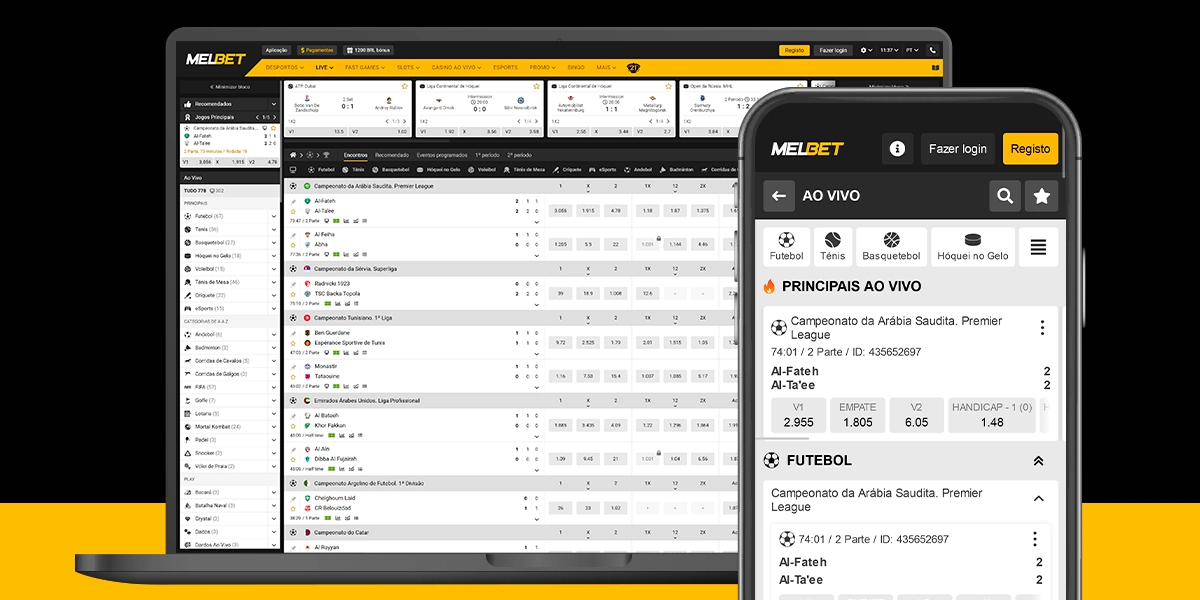Image resolution: width=1200 pixels, height=600 pixels.
Task: Click the phone contact icon in laptop header
Action: coord(933,50)
